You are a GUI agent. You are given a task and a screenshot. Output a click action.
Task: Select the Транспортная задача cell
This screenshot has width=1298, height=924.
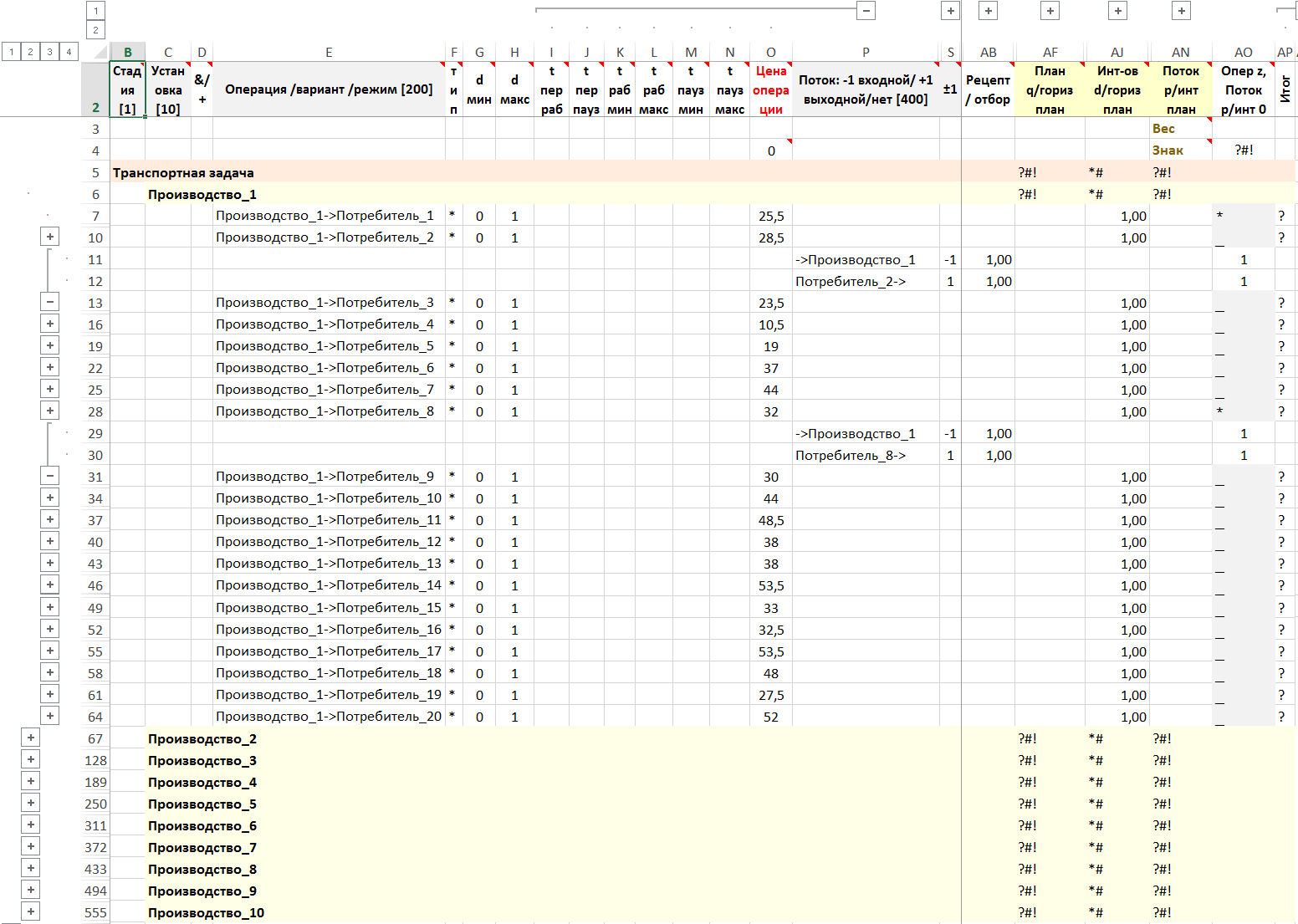tap(183, 173)
